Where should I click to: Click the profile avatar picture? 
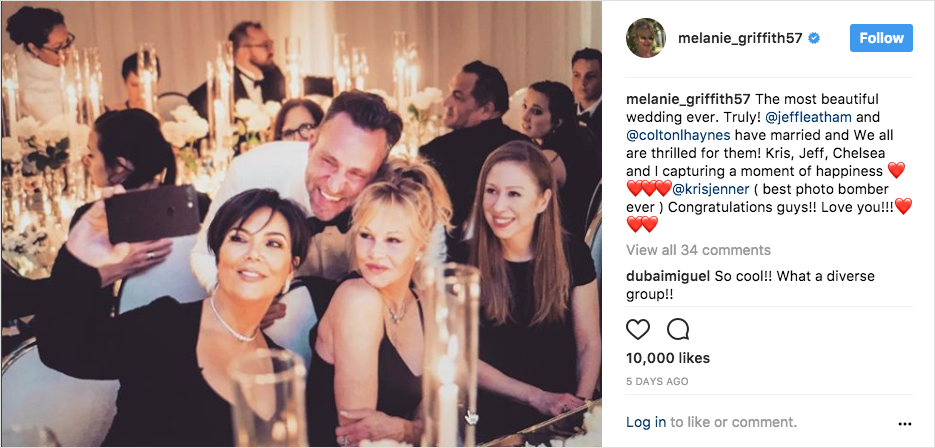click(645, 38)
